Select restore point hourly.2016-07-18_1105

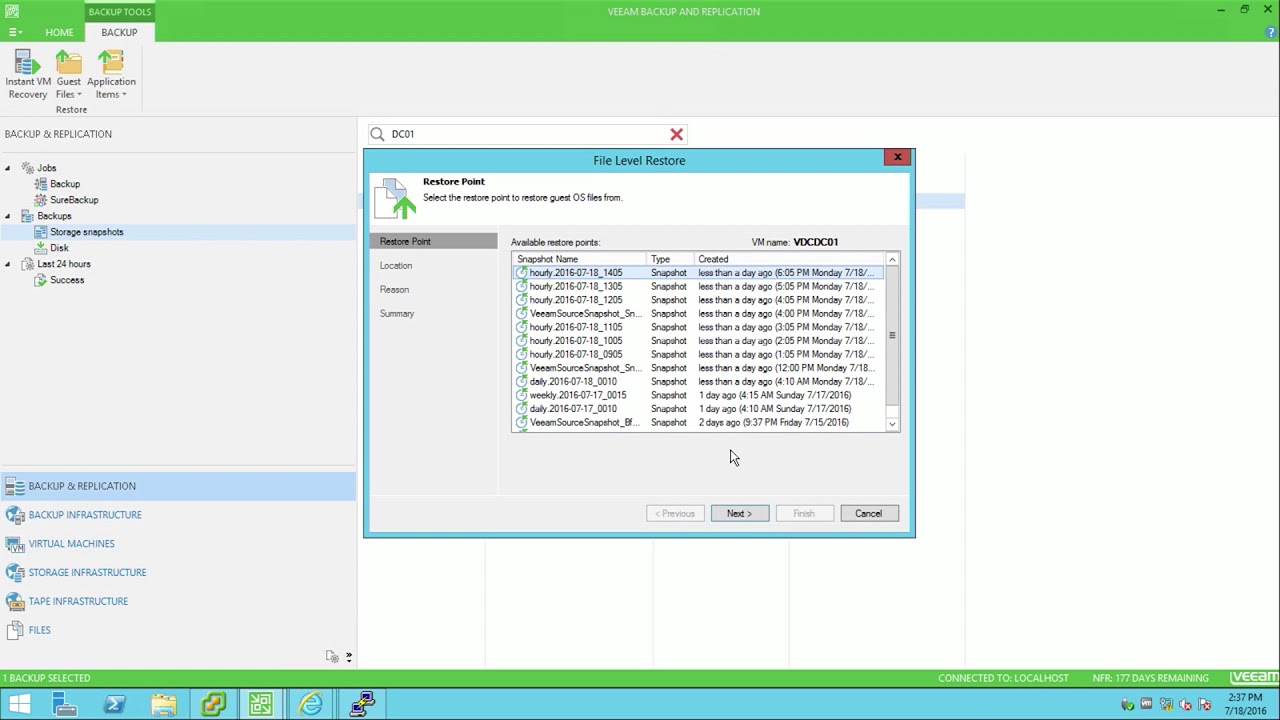pyautogui.click(x=698, y=327)
